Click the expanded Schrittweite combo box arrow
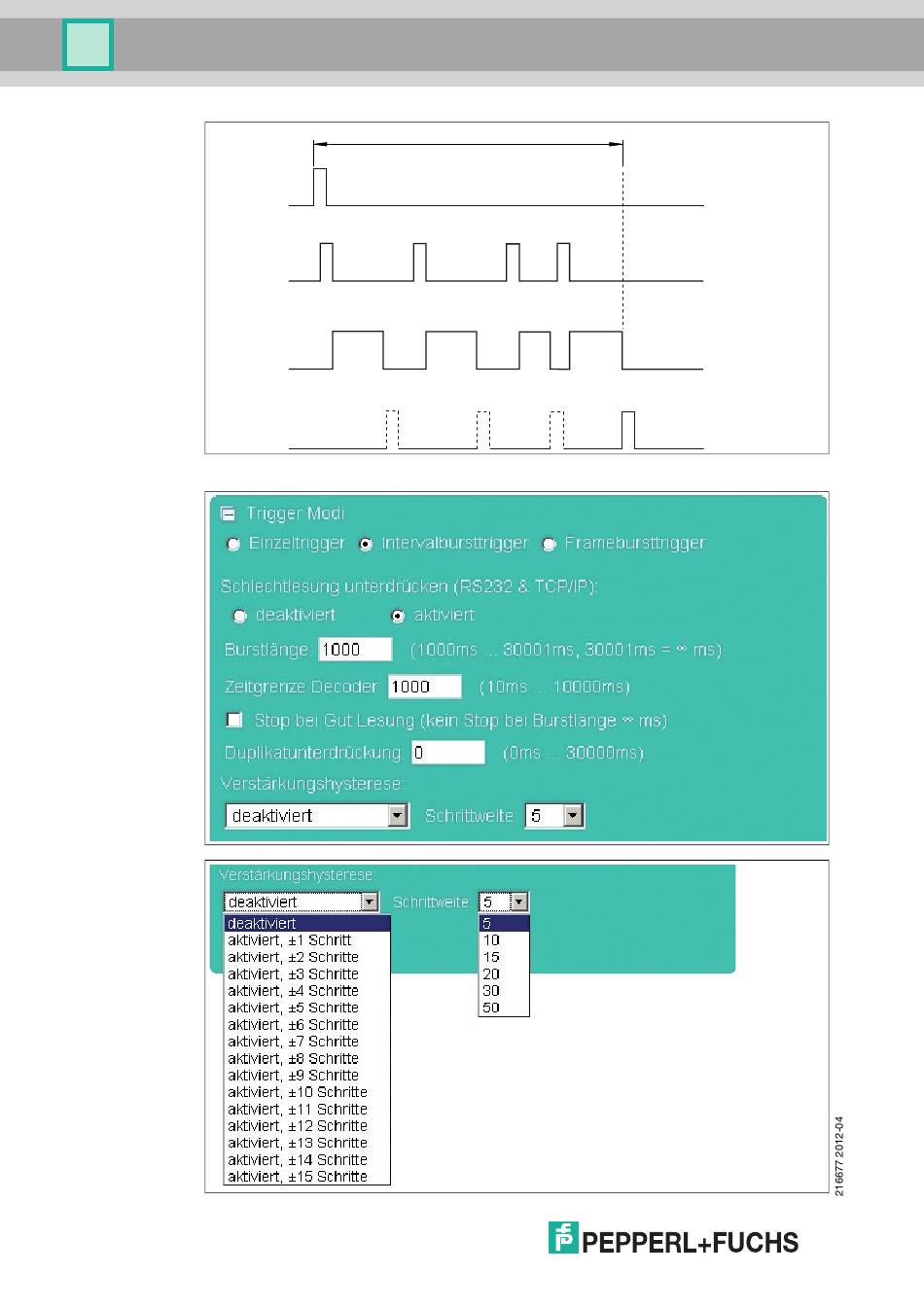The height and width of the screenshot is (1309, 924). coord(519,902)
